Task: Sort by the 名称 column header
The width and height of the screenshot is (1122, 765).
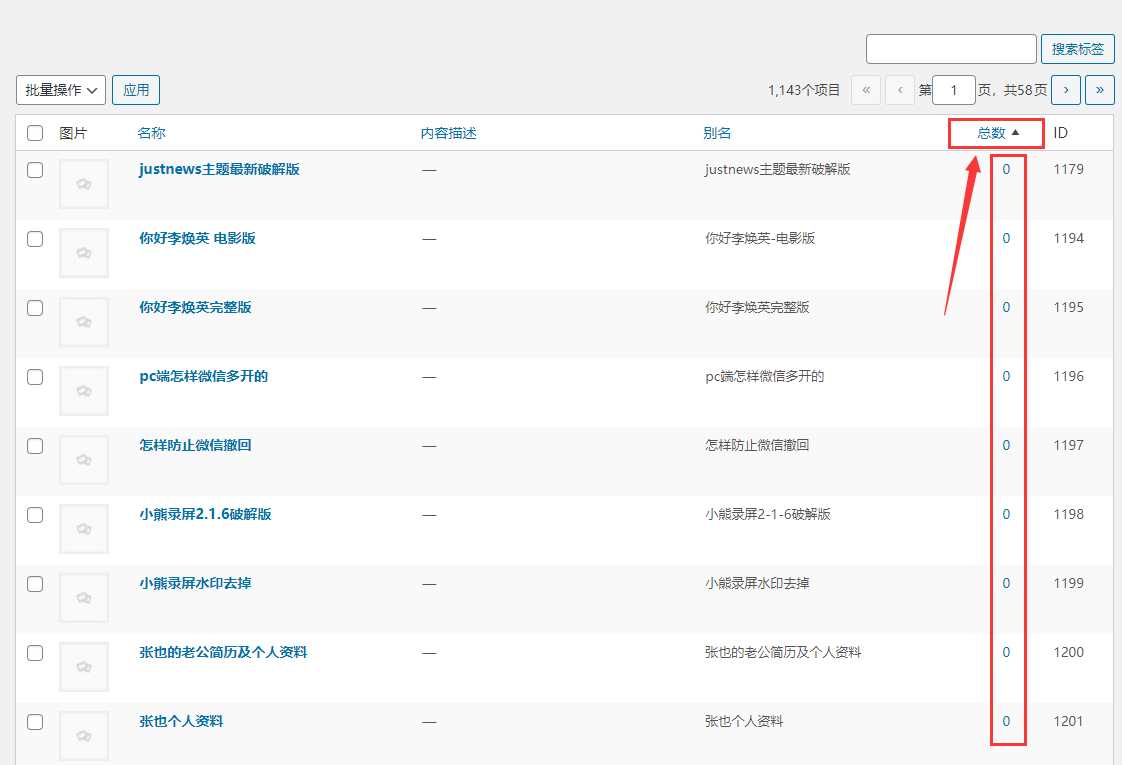Action: (151, 132)
